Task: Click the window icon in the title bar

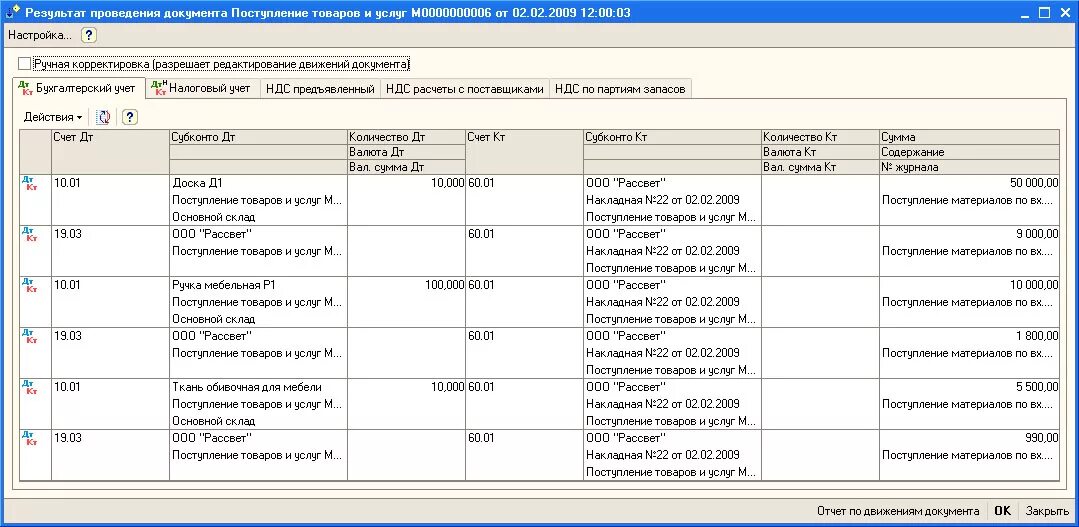Action: click(12, 12)
